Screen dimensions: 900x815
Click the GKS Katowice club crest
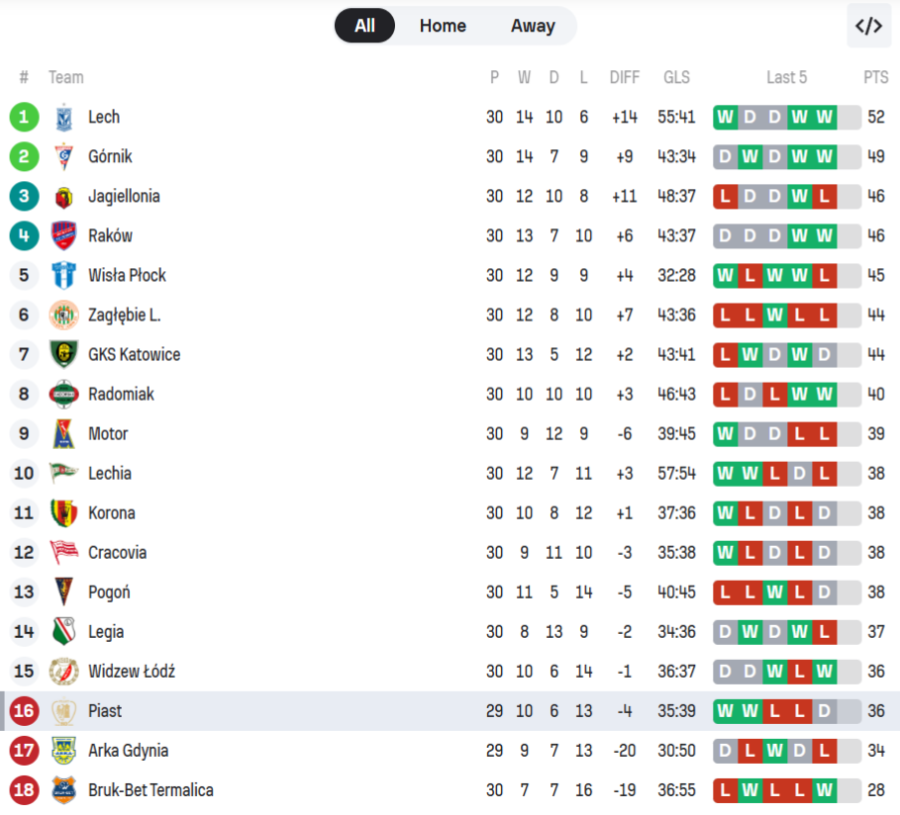pos(64,354)
